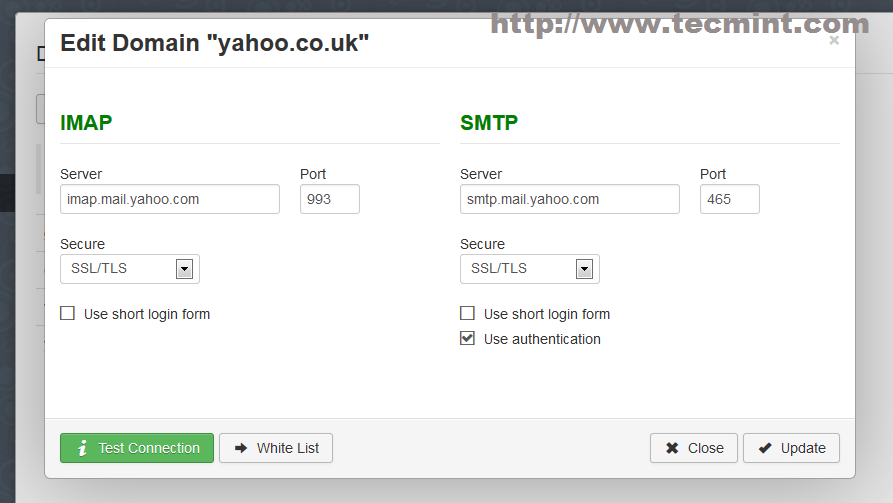The height and width of the screenshot is (503, 893).
Task: Focus the IMAP Server input field
Action: pos(170,199)
